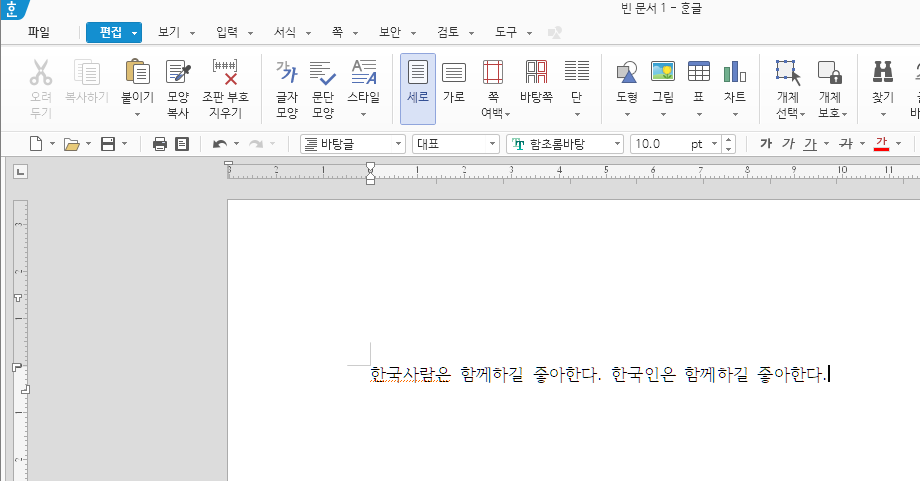Click the Print icon
Screen dimensions: 920x481
[x=160, y=144]
